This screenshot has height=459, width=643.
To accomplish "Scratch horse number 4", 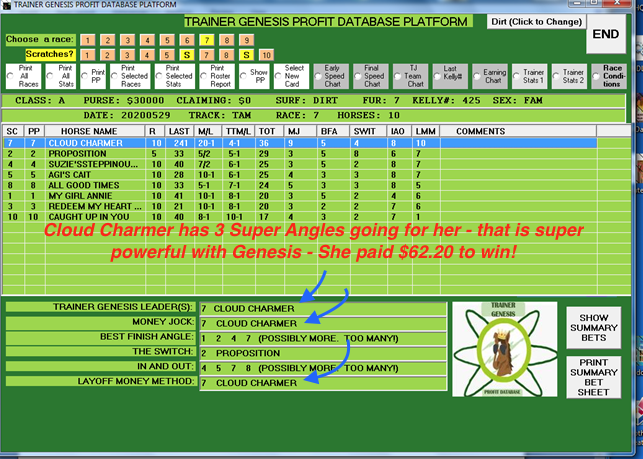I will pyautogui.click(x=147, y=55).
